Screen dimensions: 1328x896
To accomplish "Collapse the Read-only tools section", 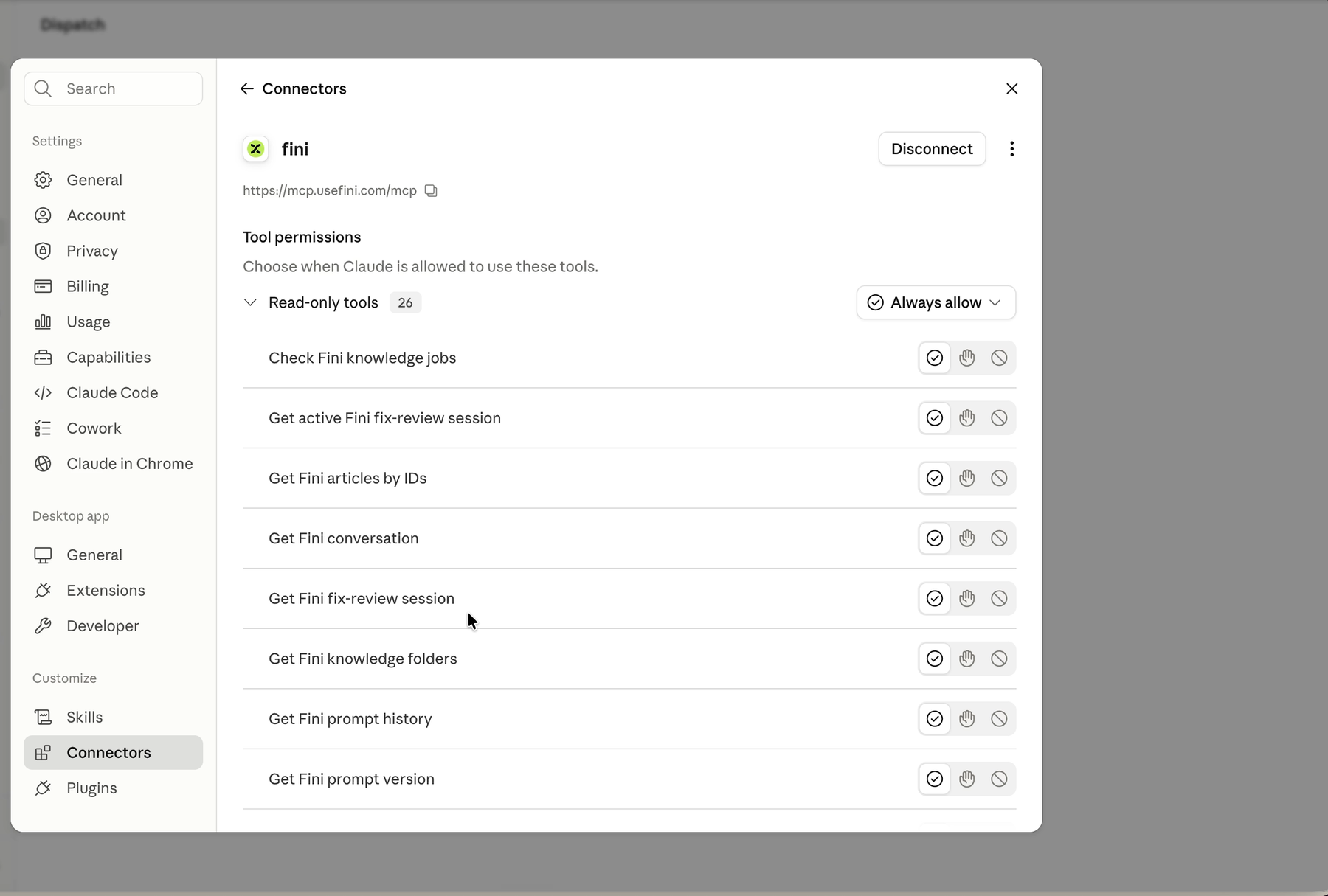I will pos(250,302).
